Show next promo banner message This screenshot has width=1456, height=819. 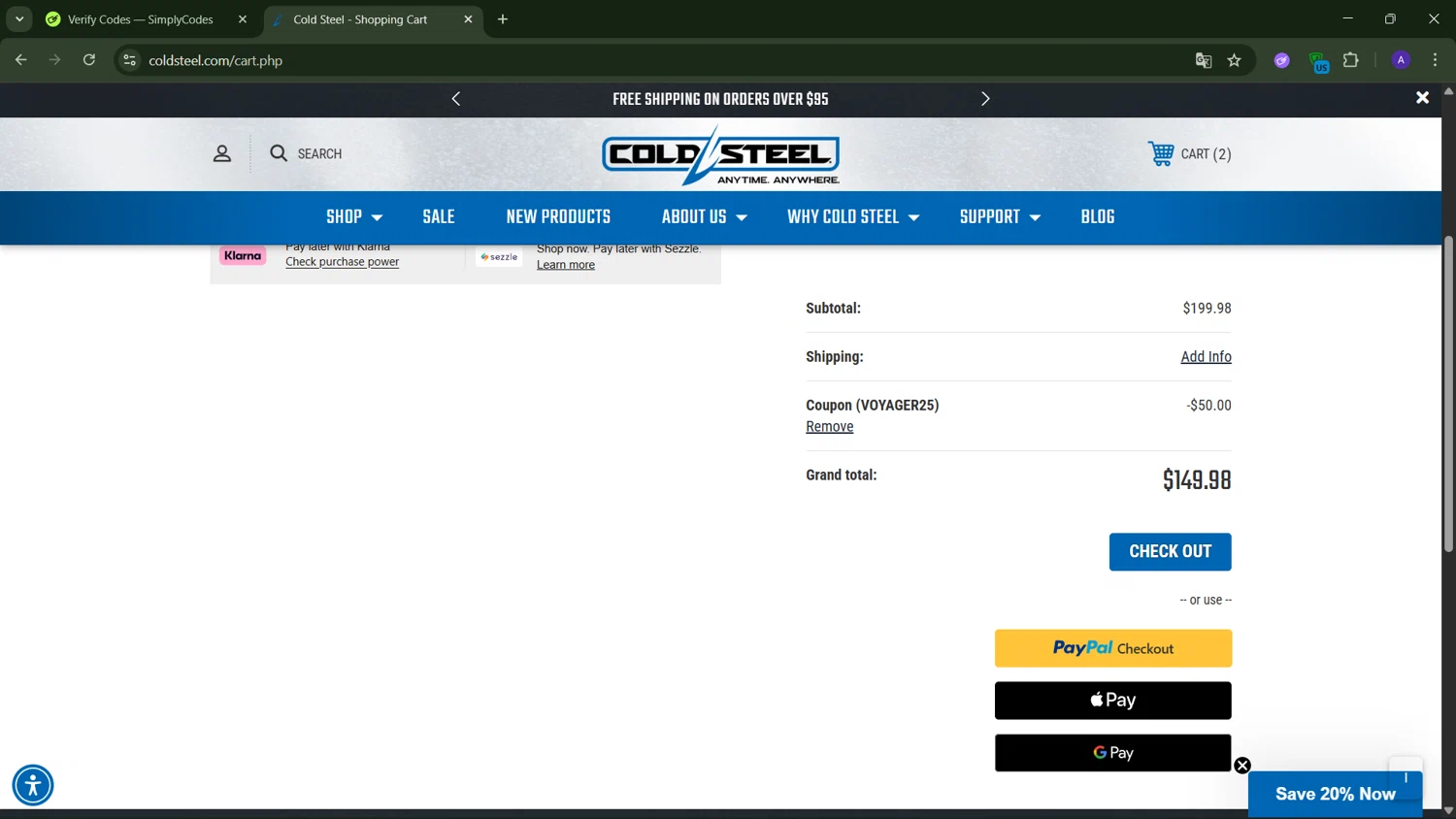click(x=985, y=99)
